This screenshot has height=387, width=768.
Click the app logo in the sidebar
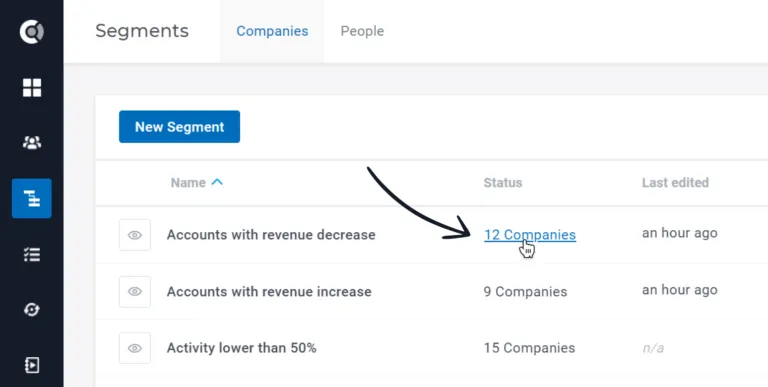[x=32, y=32]
